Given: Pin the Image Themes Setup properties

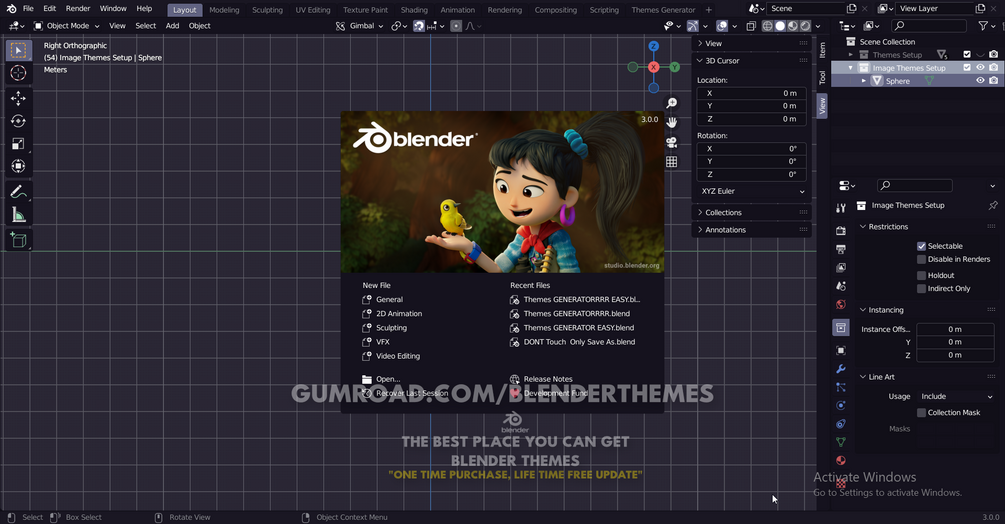Looking at the screenshot, I should (992, 206).
